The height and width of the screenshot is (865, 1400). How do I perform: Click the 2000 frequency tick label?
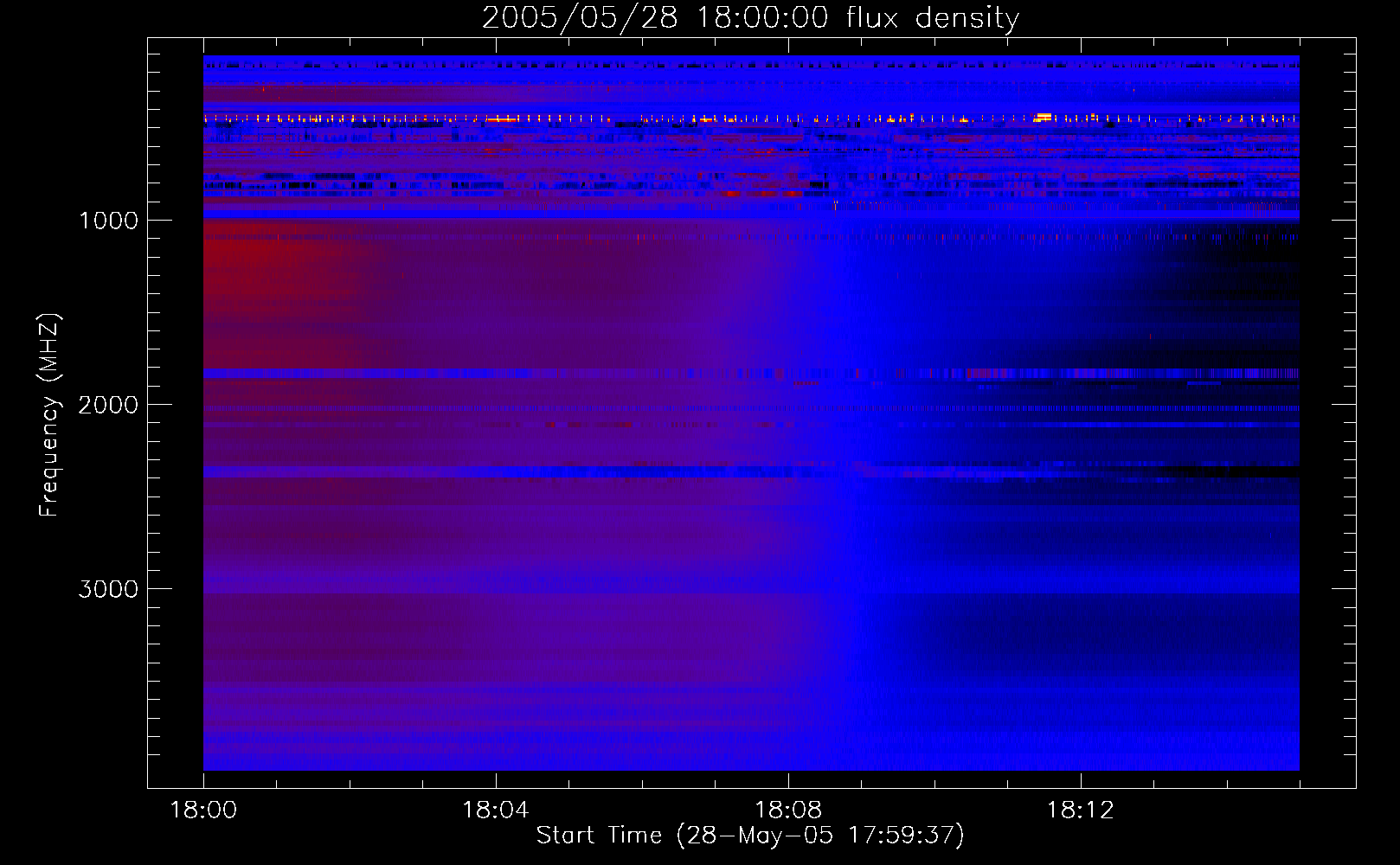coord(108,405)
